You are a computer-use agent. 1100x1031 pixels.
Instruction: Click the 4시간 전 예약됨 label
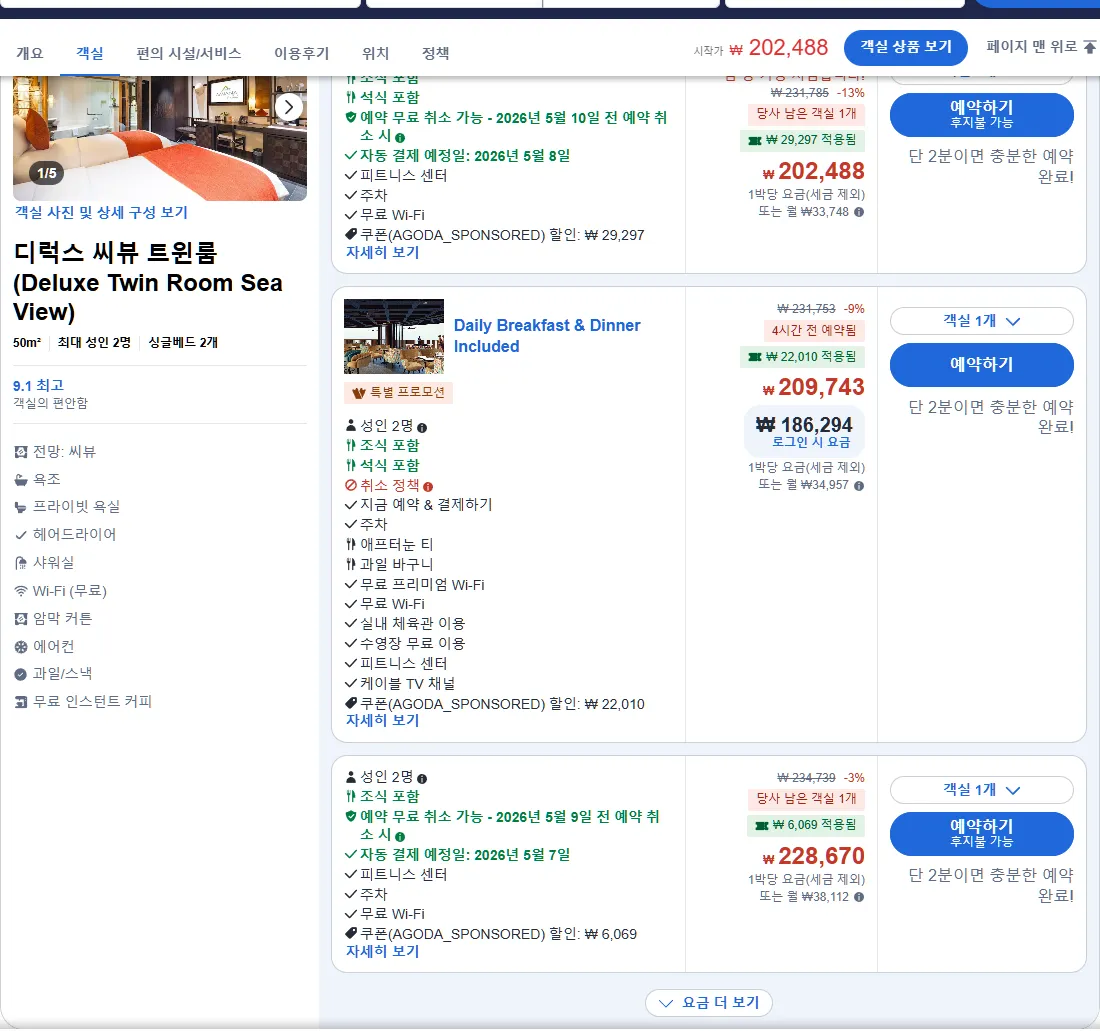[814, 330]
